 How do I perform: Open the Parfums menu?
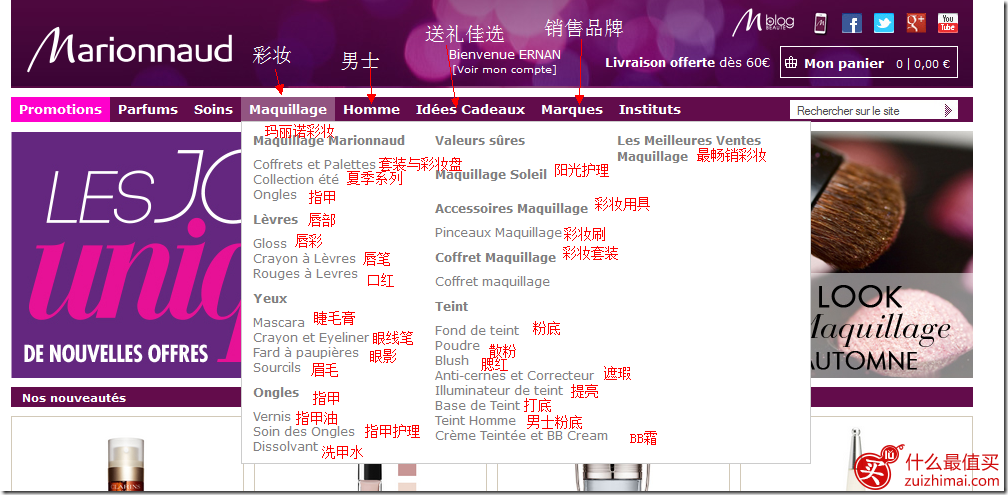148,109
